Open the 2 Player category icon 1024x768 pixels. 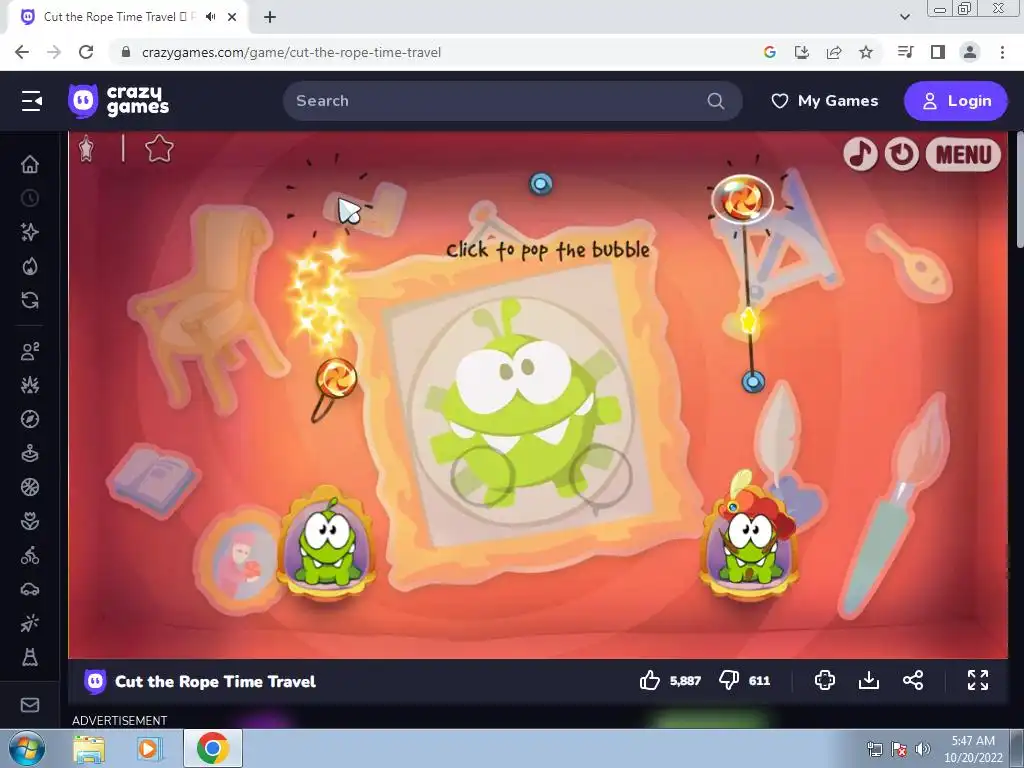[x=30, y=351]
